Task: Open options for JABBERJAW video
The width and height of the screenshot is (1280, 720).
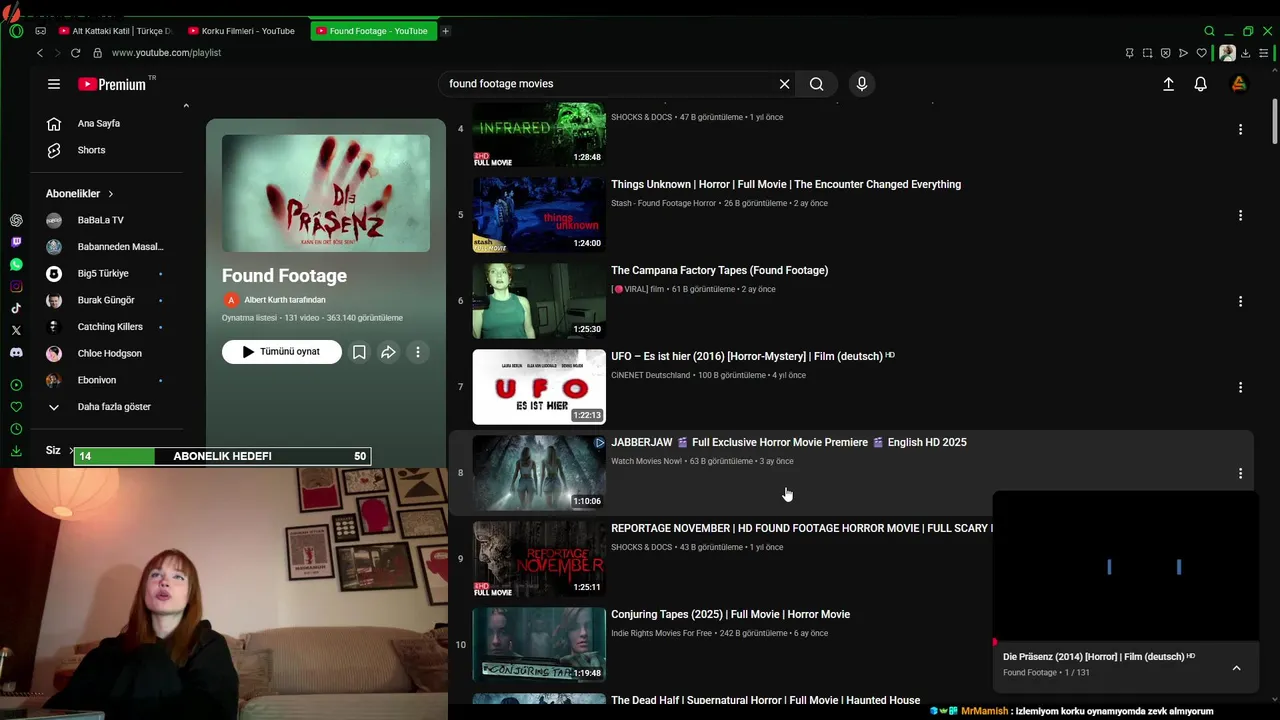Action: click(1240, 473)
